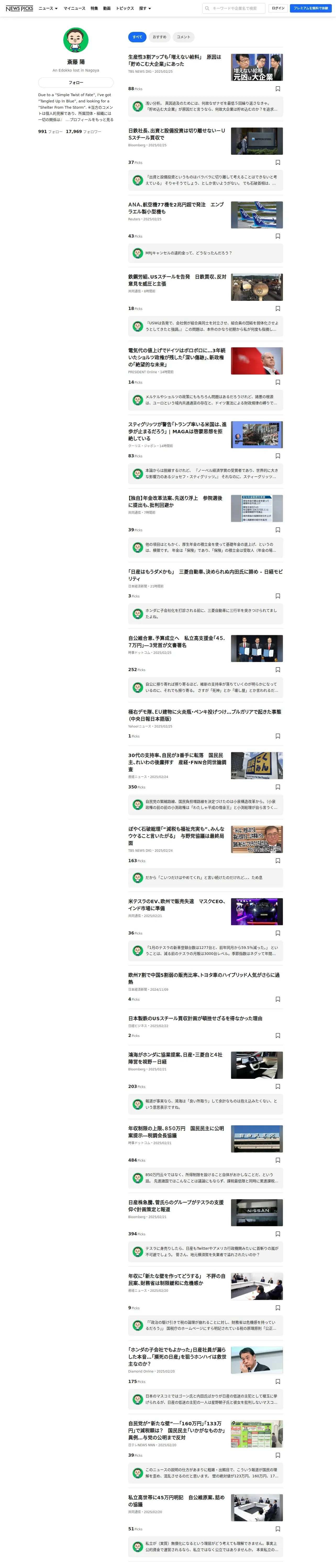
Task: Bookmark the 鉄鋼労組 USスチール article
Action: pyautogui.click(x=278, y=309)
